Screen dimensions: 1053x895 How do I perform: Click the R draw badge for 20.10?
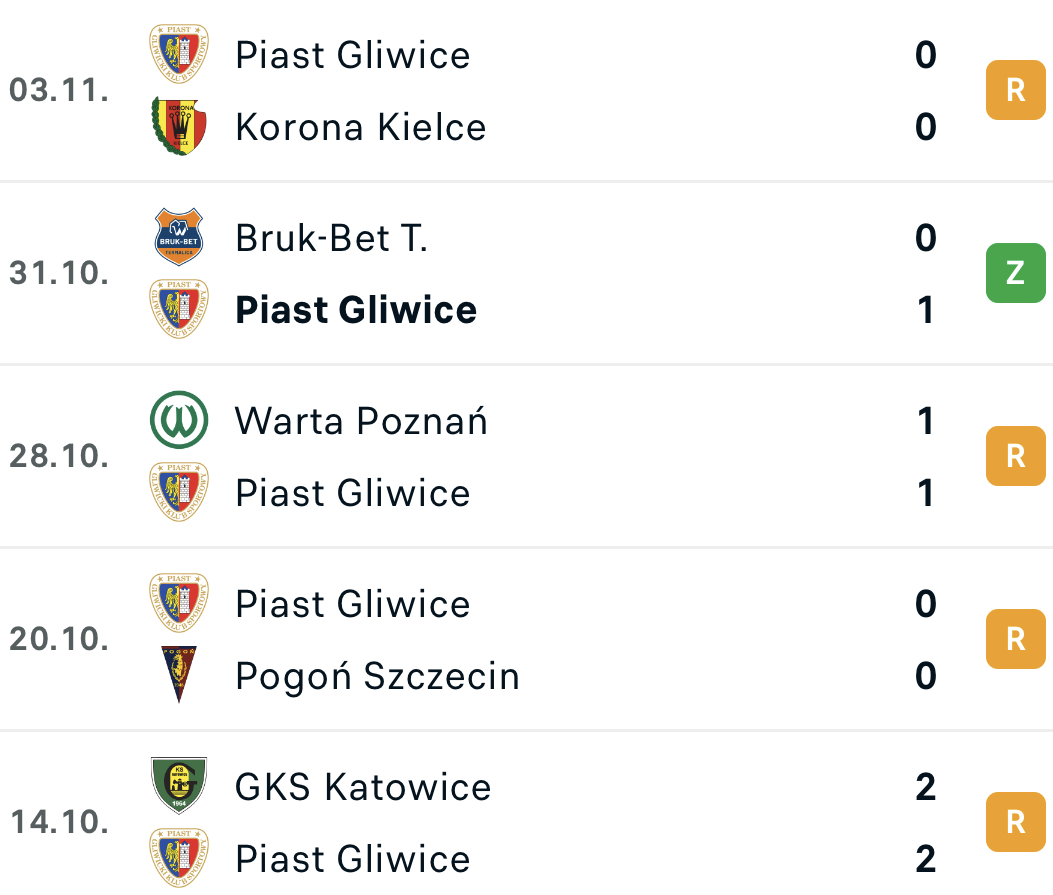coord(1015,639)
